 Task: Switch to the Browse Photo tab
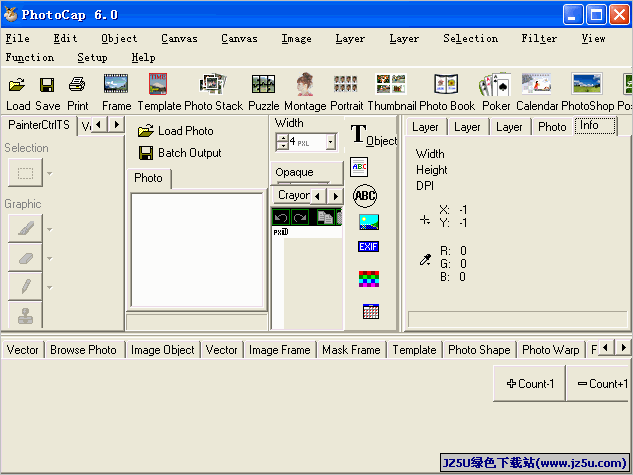point(84,350)
